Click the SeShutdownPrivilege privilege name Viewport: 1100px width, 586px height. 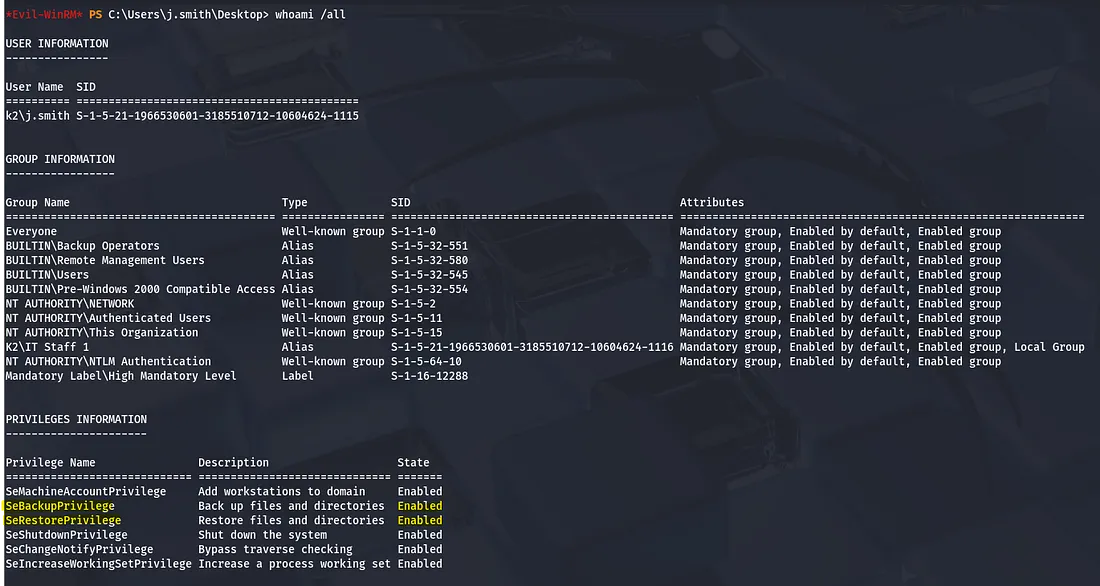(66, 535)
